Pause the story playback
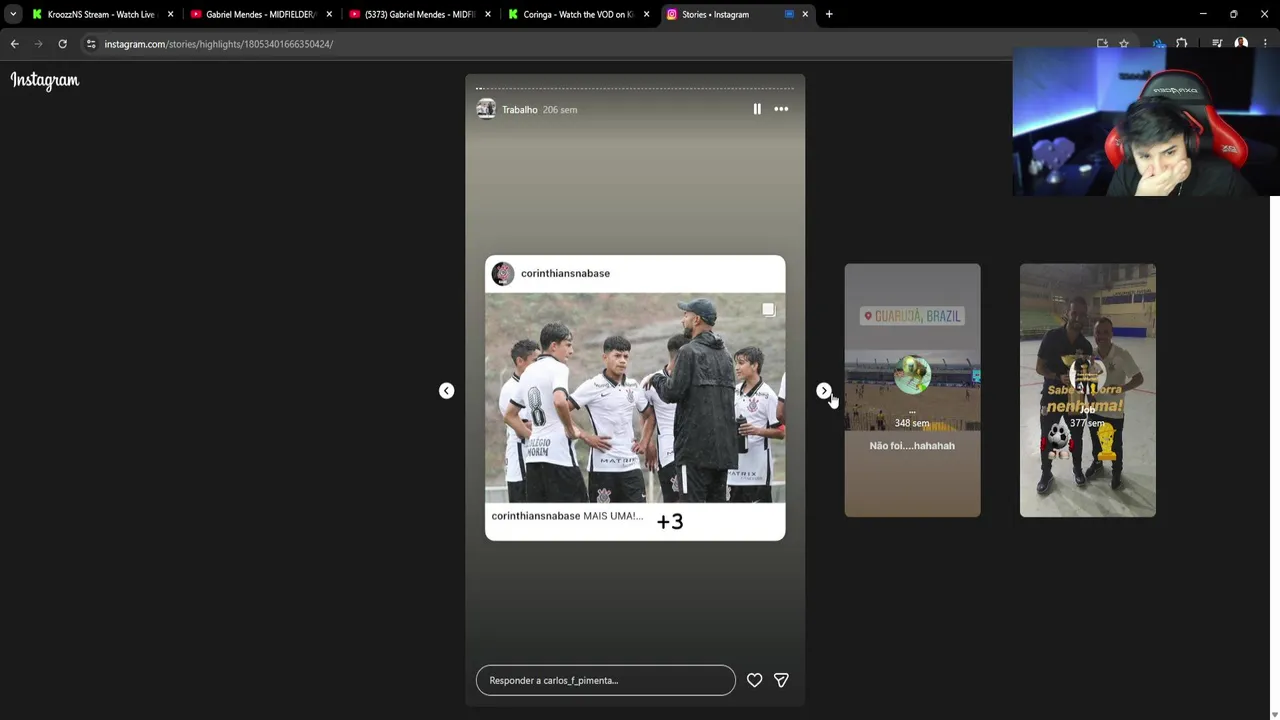Viewport: 1280px width, 720px height. click(x=757, y=109)
